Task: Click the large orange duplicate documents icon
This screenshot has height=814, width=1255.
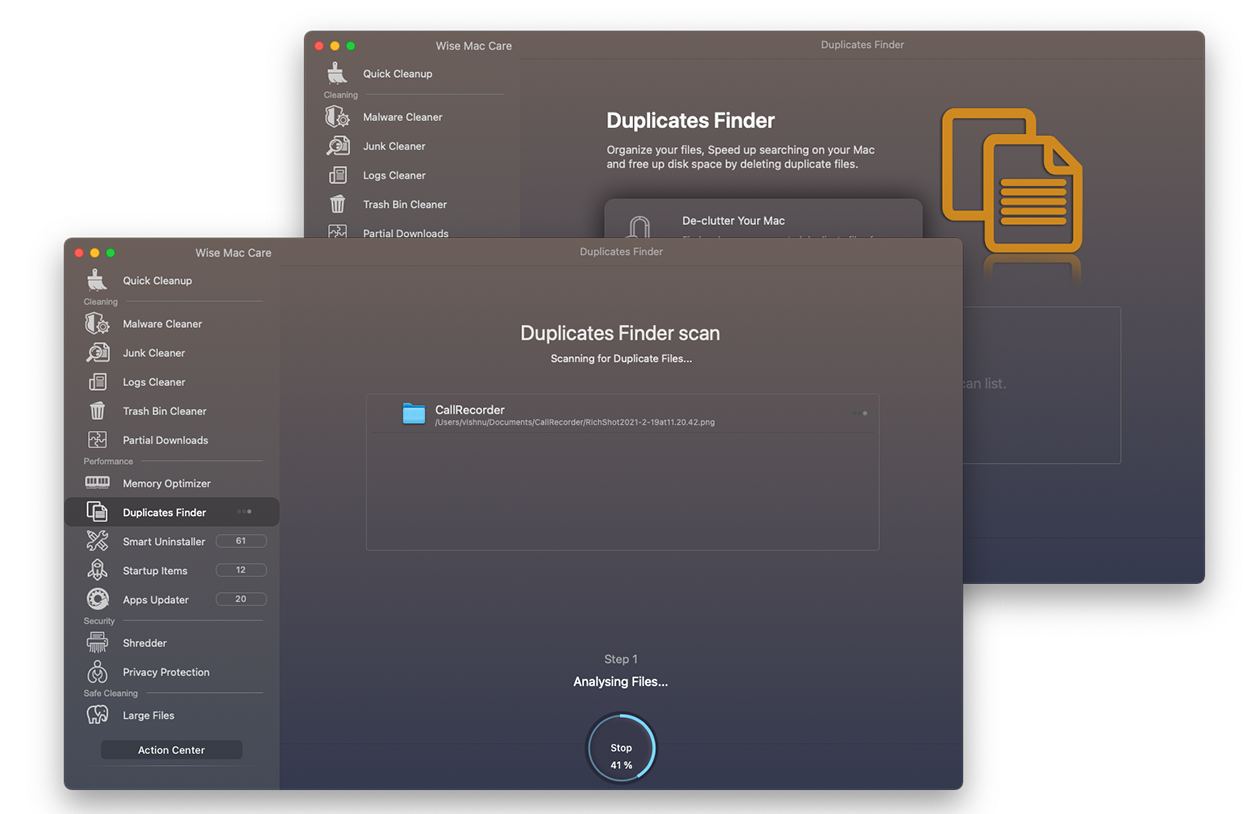Action: point(1012,180)
